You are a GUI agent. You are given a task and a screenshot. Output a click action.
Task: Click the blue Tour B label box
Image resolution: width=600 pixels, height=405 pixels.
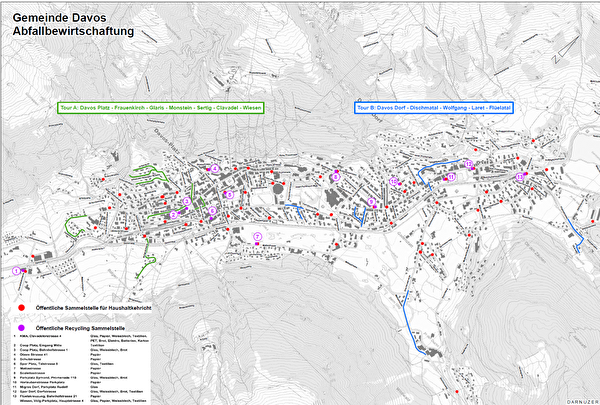pyautogui.click(x=435, y=106)
